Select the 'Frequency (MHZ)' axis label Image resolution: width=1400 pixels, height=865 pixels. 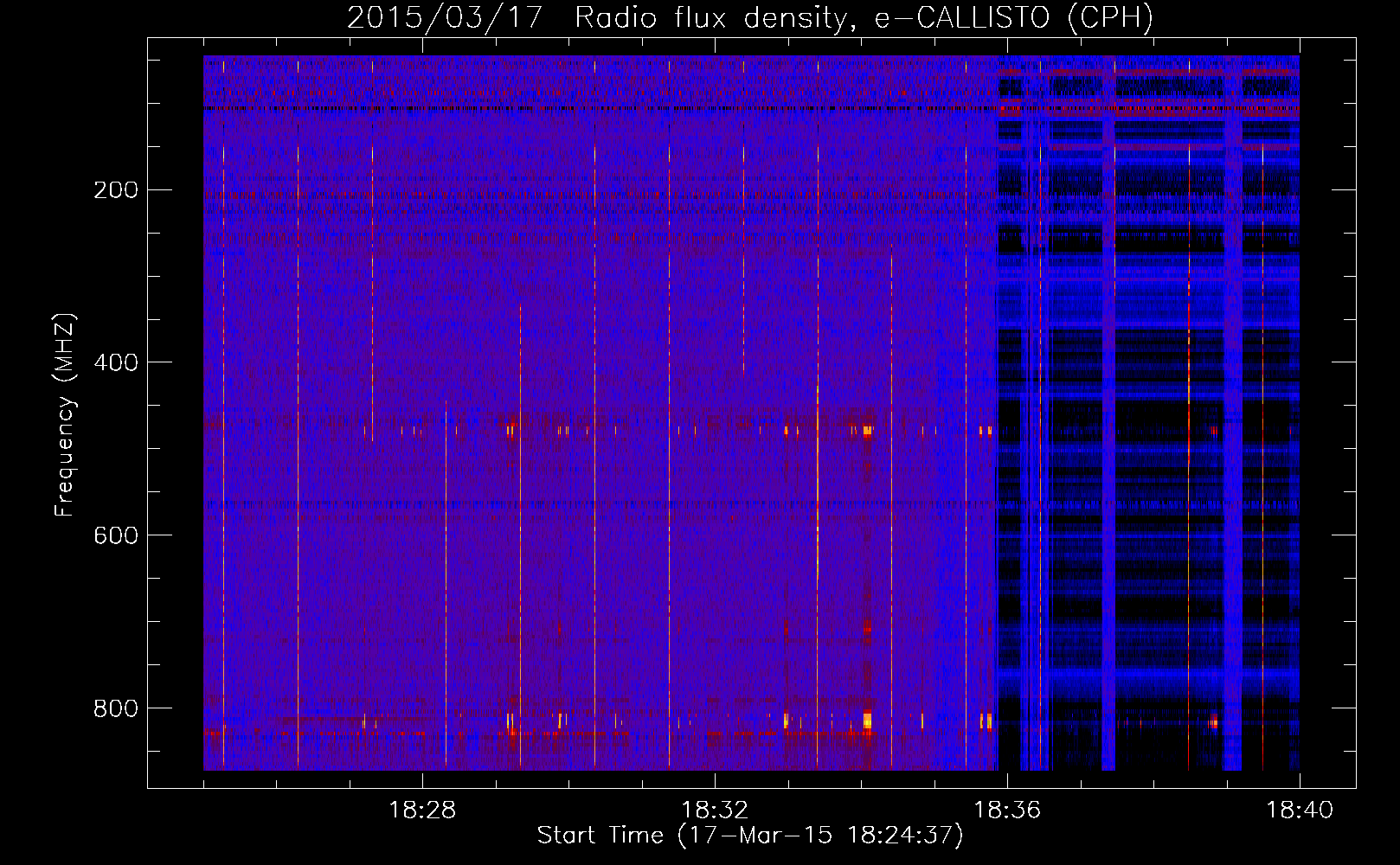(x=65, y=415)
